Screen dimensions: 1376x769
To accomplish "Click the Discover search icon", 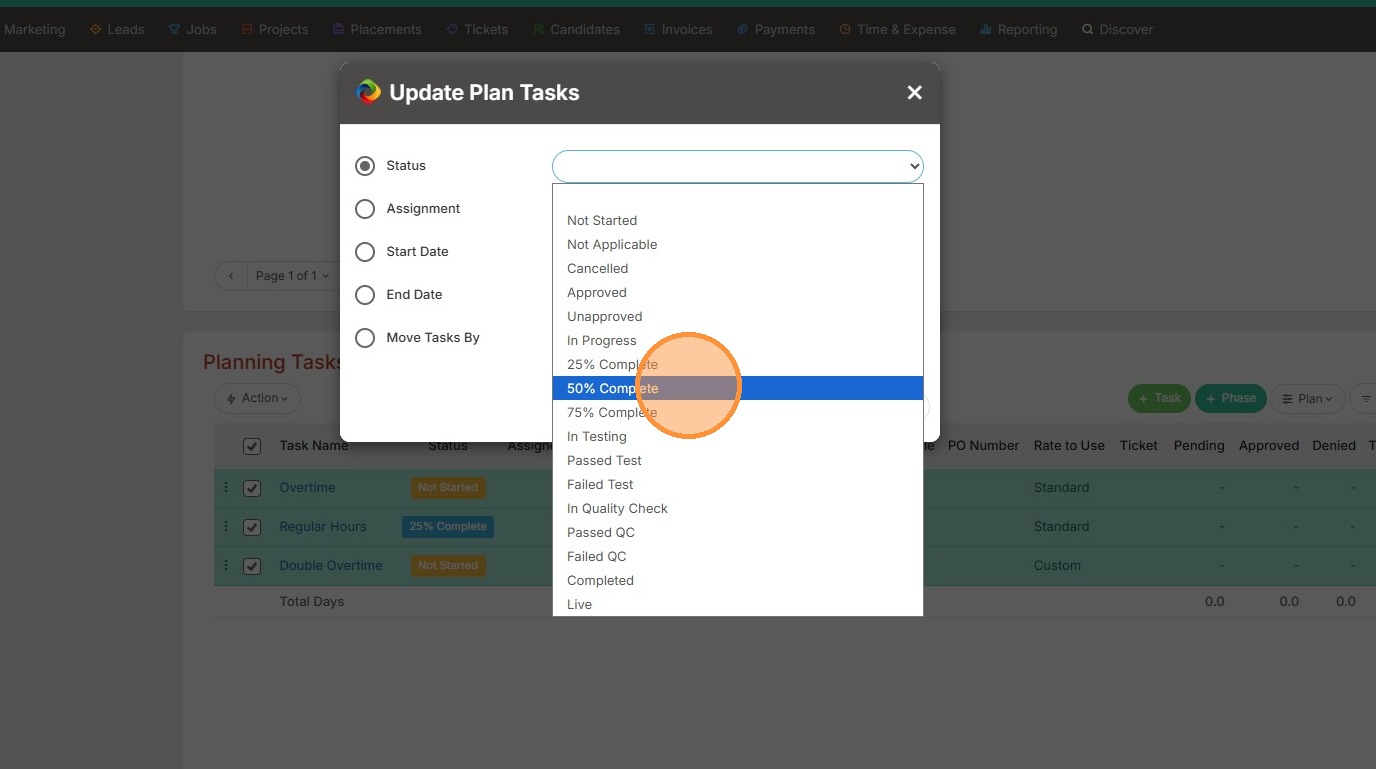I will 1087,30.
